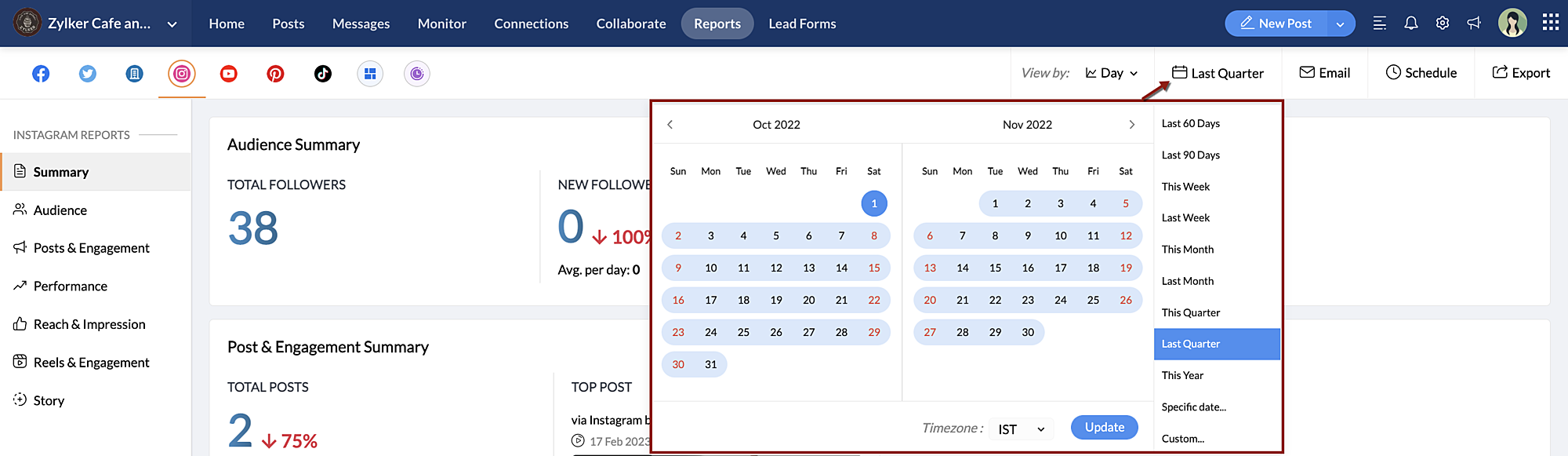The image size is (1568, 456).
Task: Open the Summary report
Action: tap(96, 172)
